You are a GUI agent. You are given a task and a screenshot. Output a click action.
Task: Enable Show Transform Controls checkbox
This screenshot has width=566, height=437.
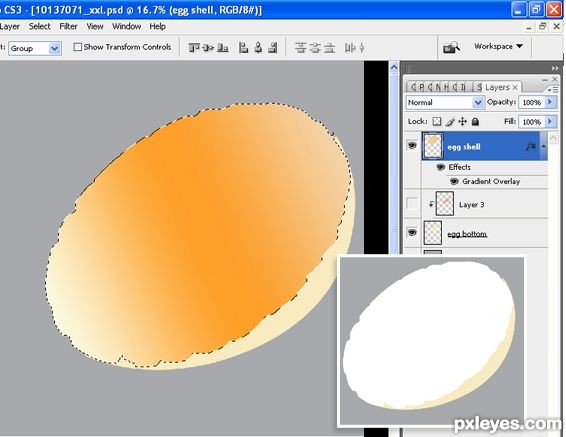click(x=77, y=47)
